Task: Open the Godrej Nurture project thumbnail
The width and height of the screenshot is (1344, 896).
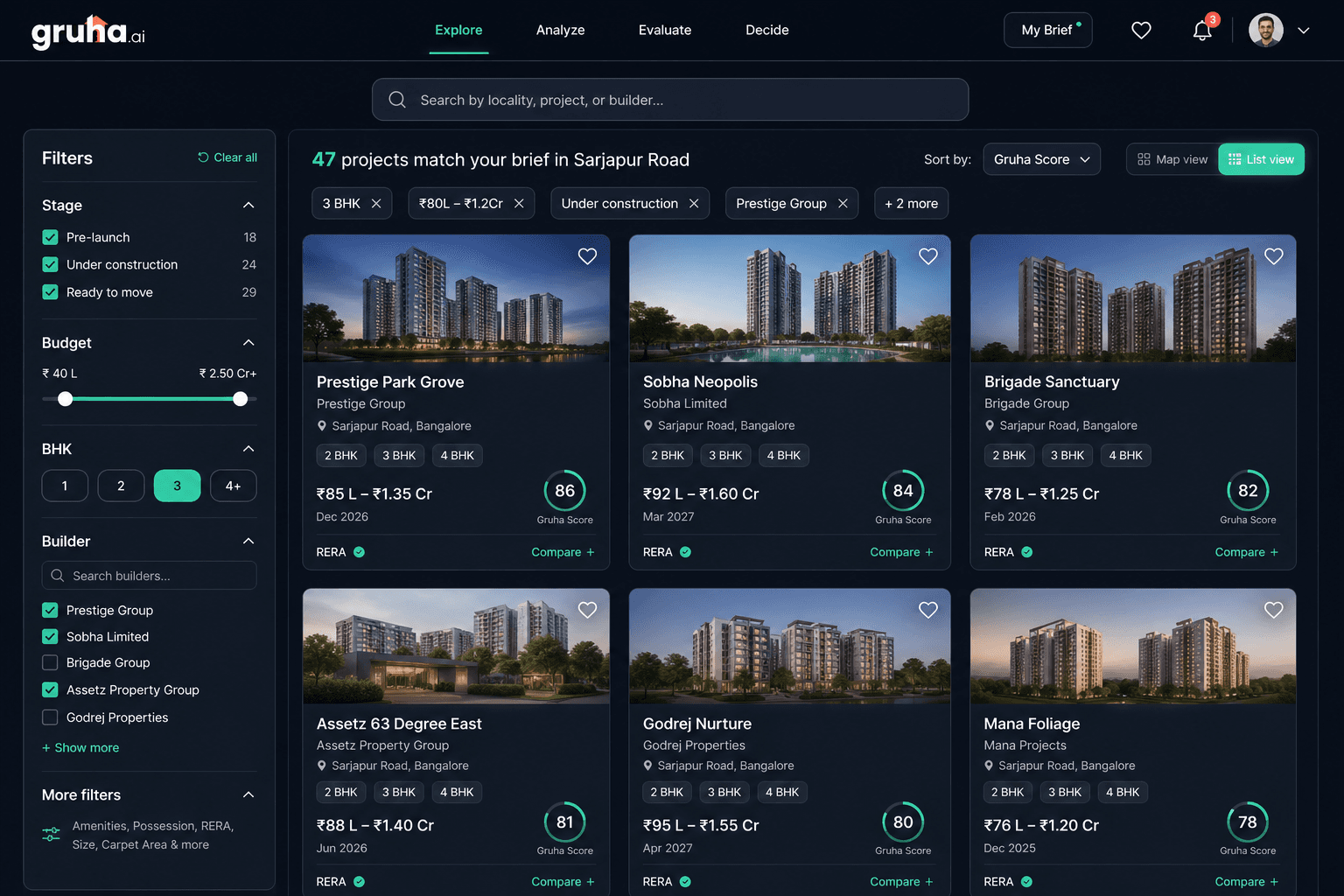Action: [x=790, y=646]
